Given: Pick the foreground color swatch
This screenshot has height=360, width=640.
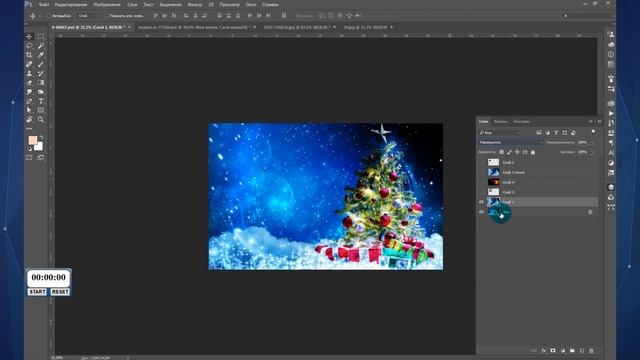Looking at the screenshot, I should point(33,140).
